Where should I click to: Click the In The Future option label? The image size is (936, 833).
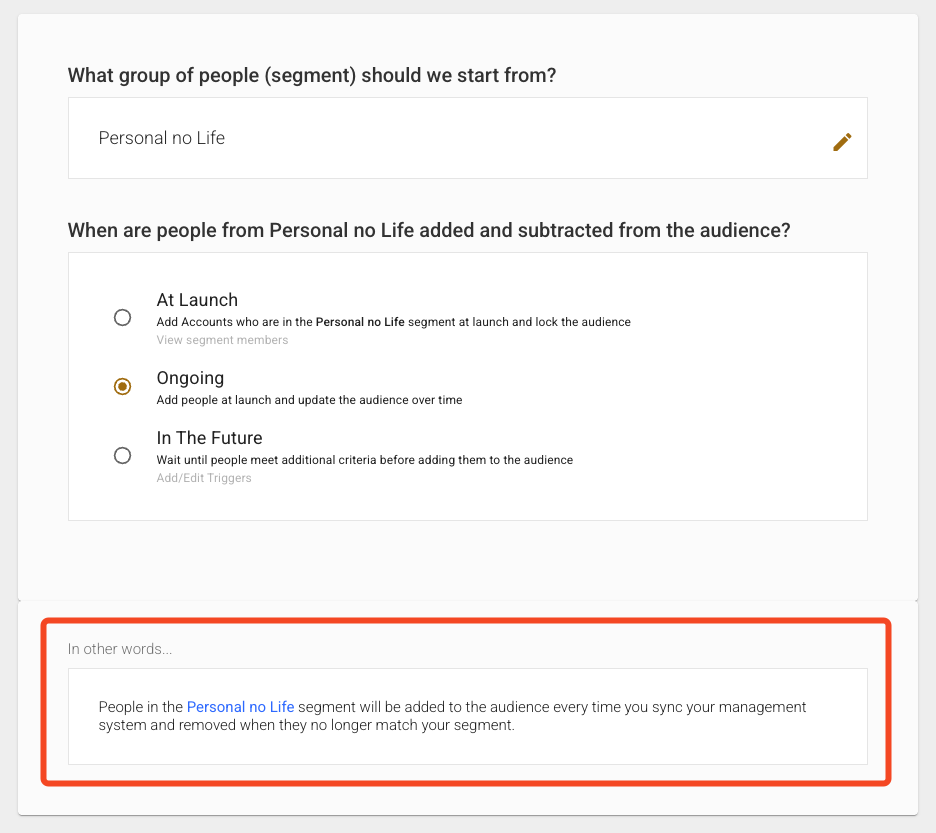pyautogui.click(x=209, y=438)
